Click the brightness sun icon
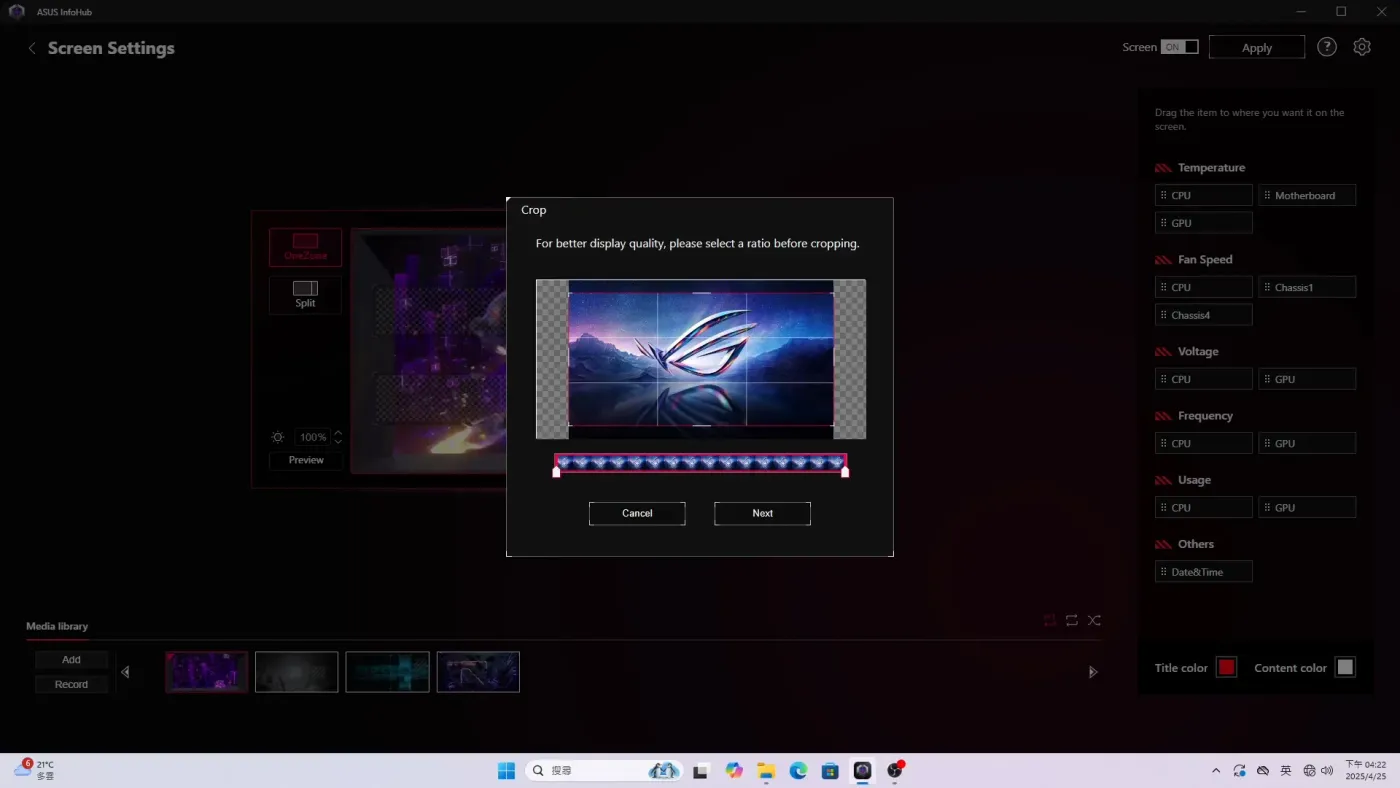Image resolution: width=1400 pixels, height=788 pixels. (x=278, y=437)
